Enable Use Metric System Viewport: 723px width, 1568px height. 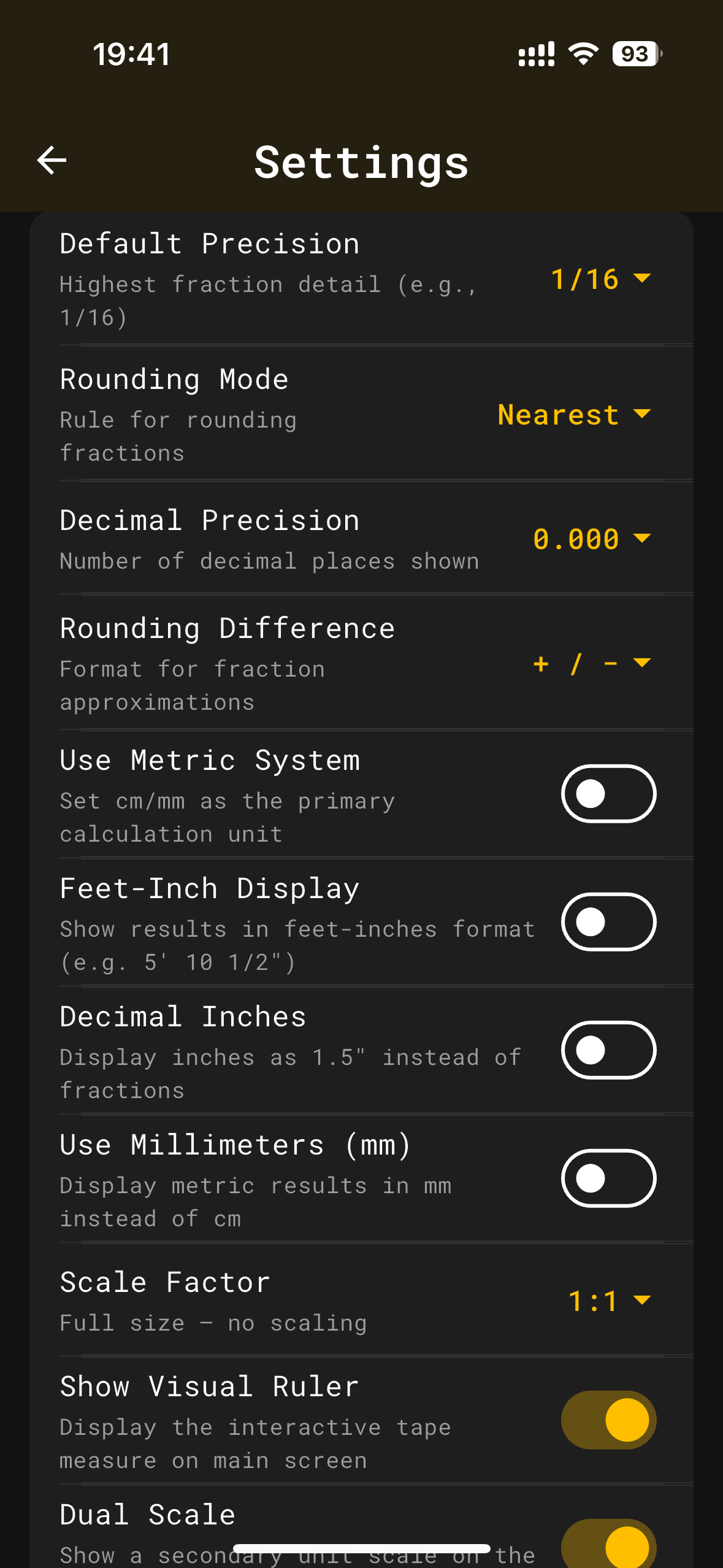click(x=608, y=793)
